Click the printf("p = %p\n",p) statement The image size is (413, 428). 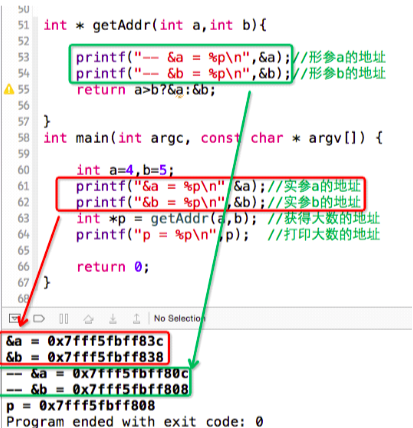163,235
